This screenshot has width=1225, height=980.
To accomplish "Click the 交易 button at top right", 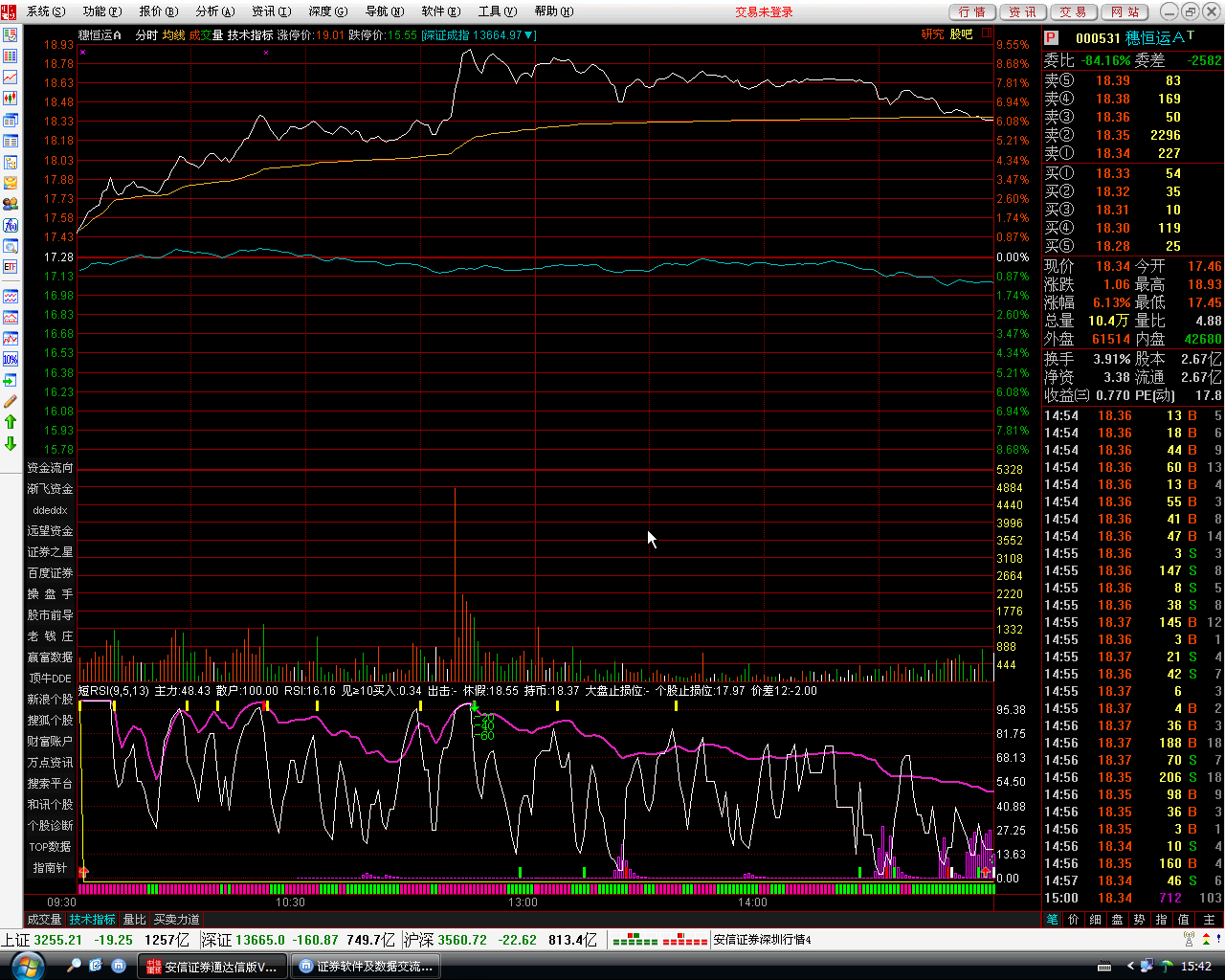I will [x=1073, y=11].
